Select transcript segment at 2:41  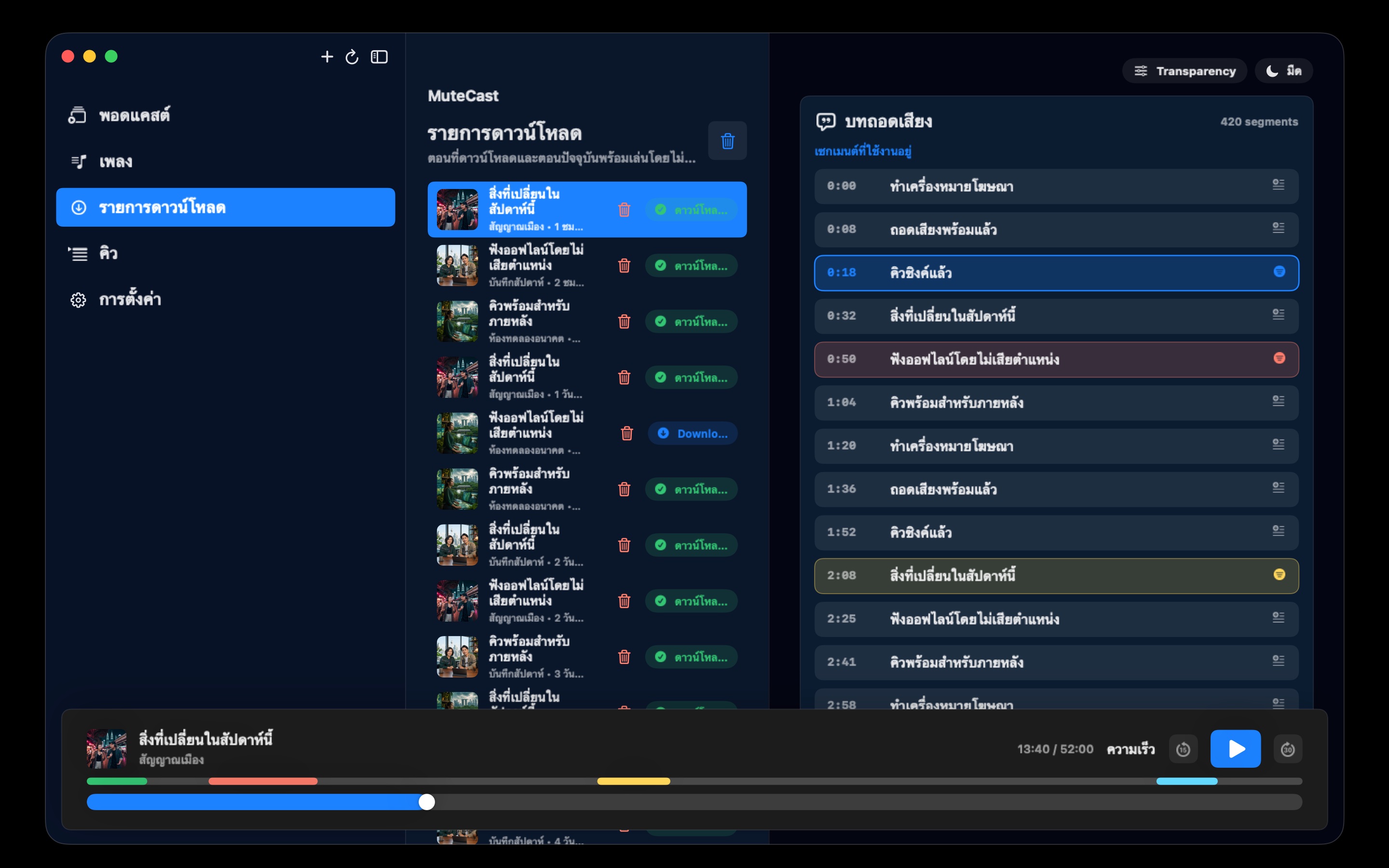click(1056, 663)
